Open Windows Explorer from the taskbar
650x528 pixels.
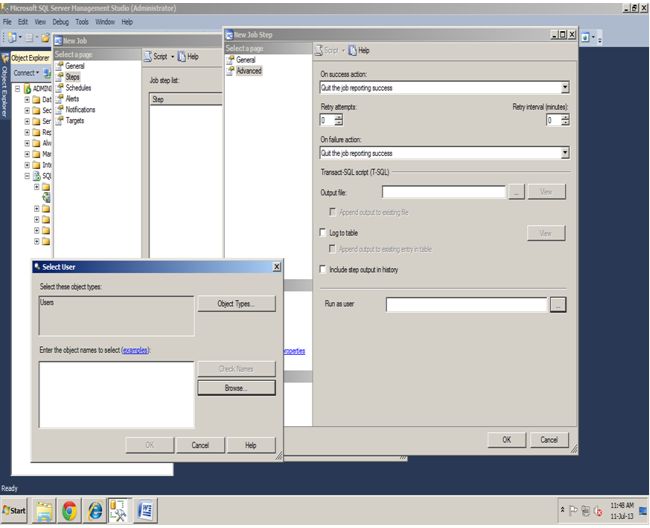(44, 511)
